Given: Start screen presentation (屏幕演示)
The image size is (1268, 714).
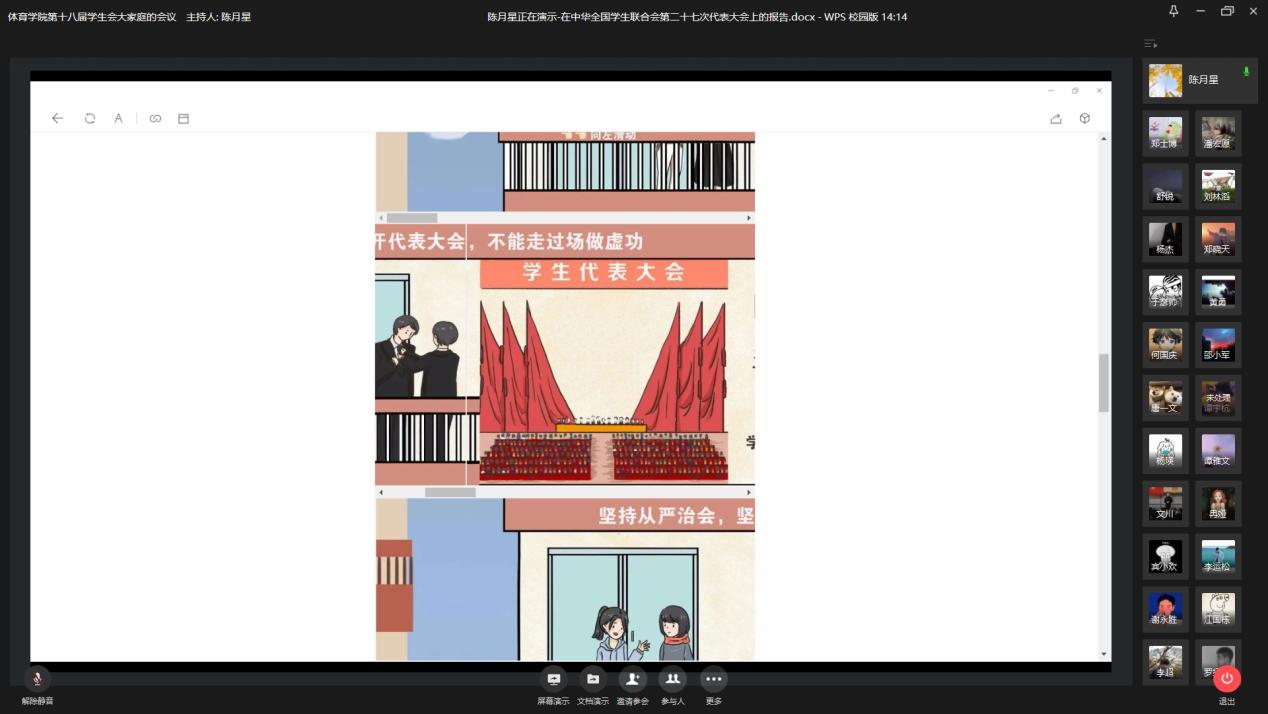Looking at the screenshot, I should [x=553, y=680].
